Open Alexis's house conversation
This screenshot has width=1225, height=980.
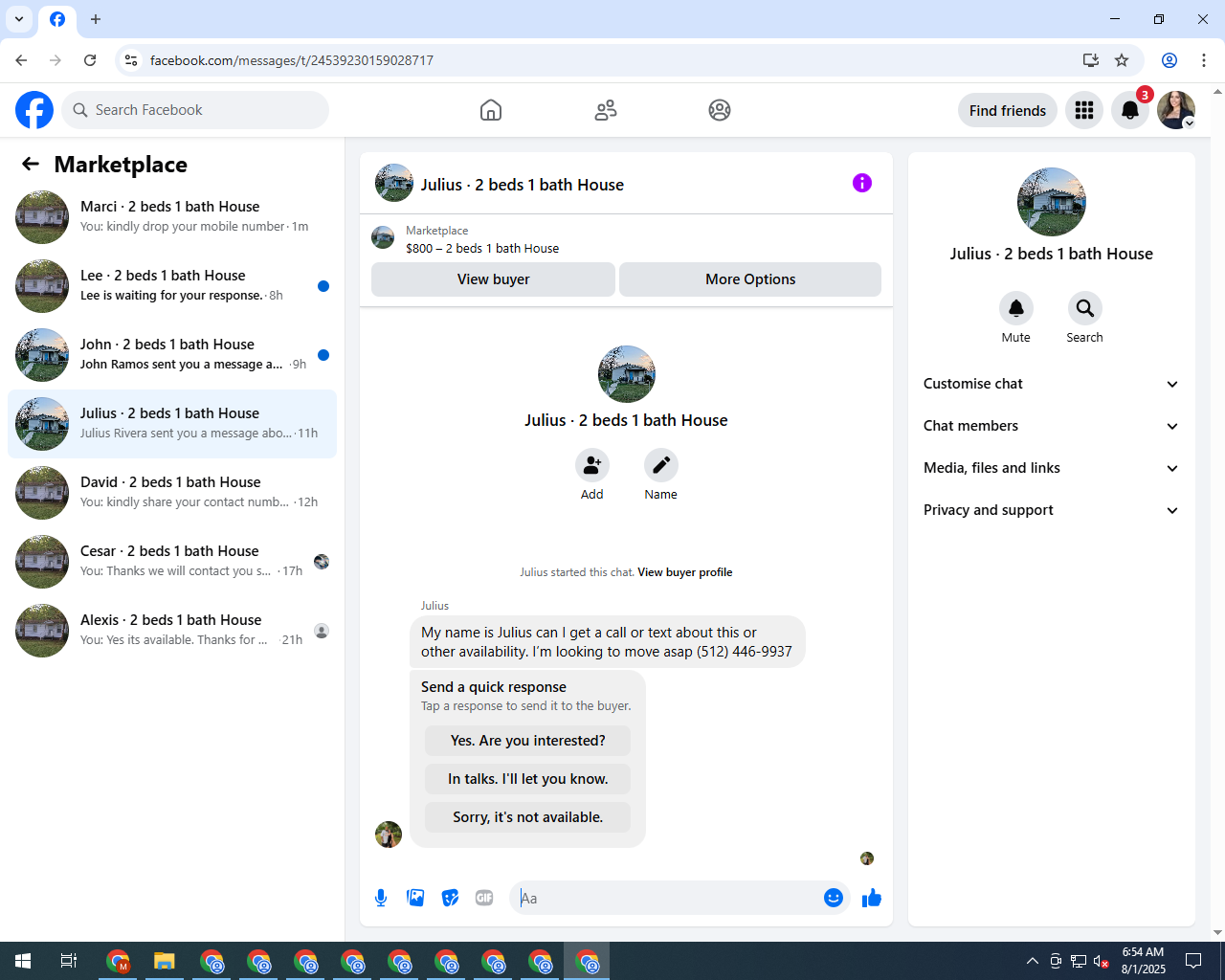coord(172,631)
